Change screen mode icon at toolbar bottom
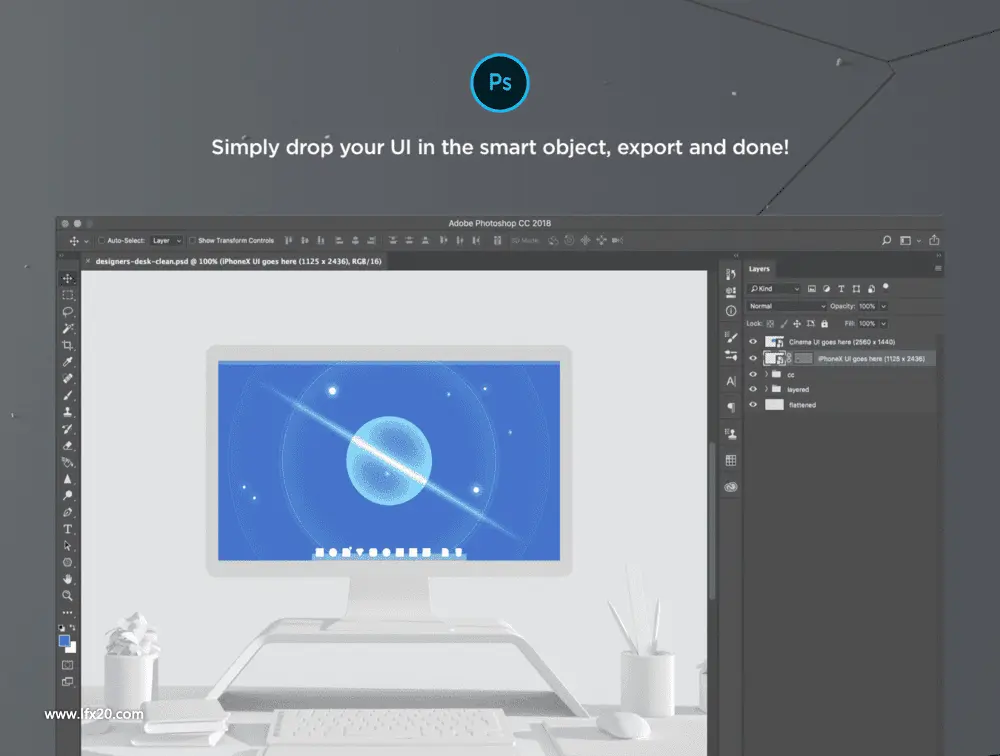The height and width of the screenshot is (756, 1000). click(x=67, y=681)
